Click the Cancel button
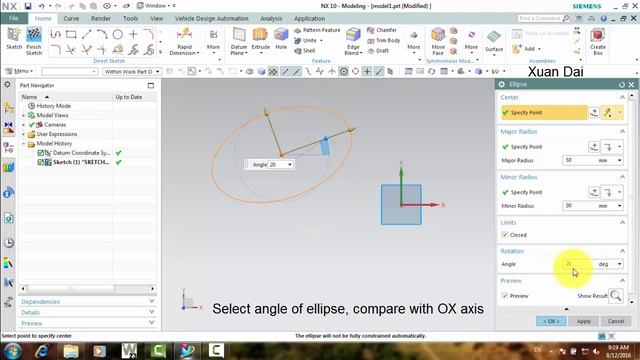The image size is (640, 360). (616, 321)
